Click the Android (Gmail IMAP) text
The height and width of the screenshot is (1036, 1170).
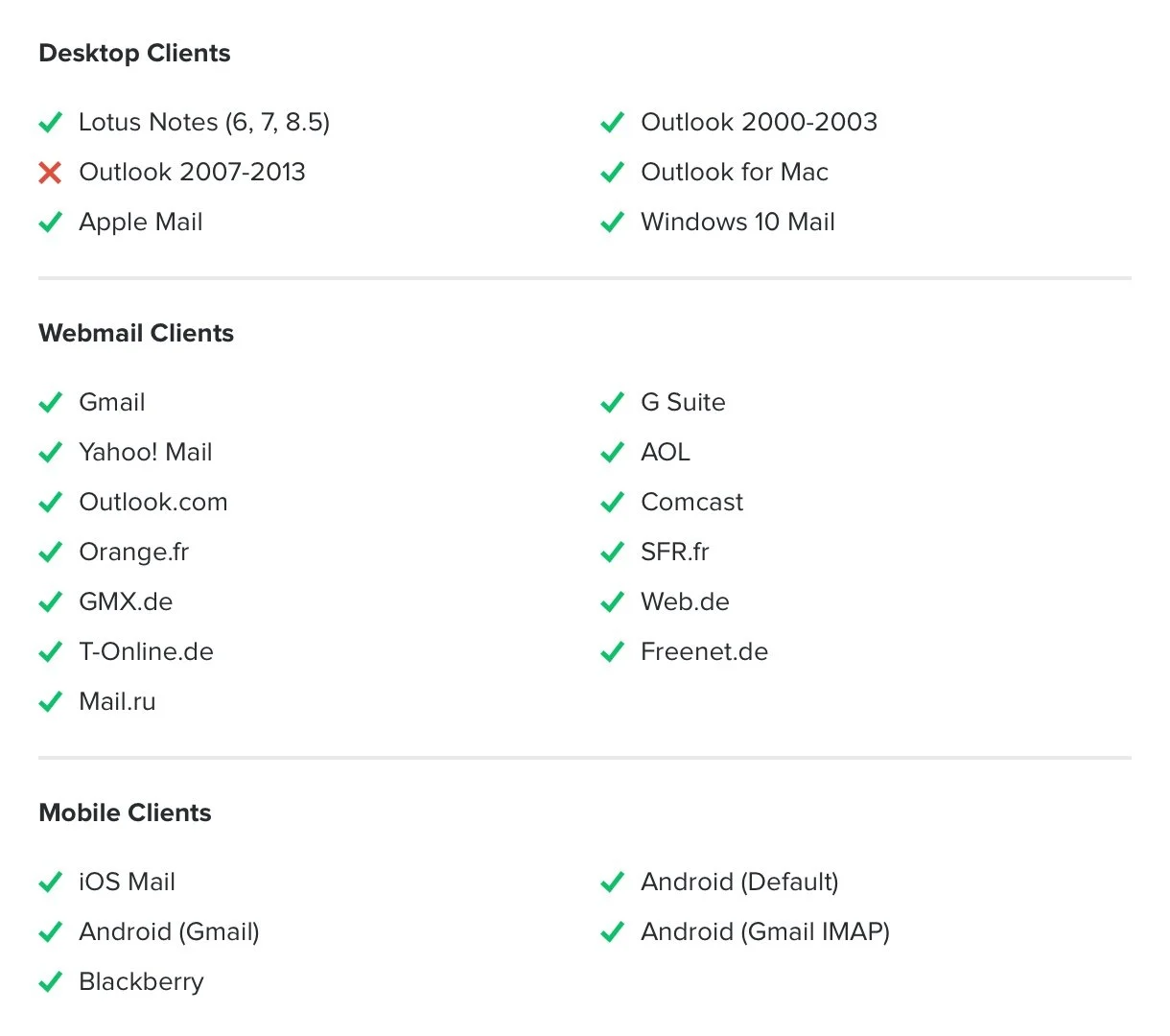tap(765, 932)
